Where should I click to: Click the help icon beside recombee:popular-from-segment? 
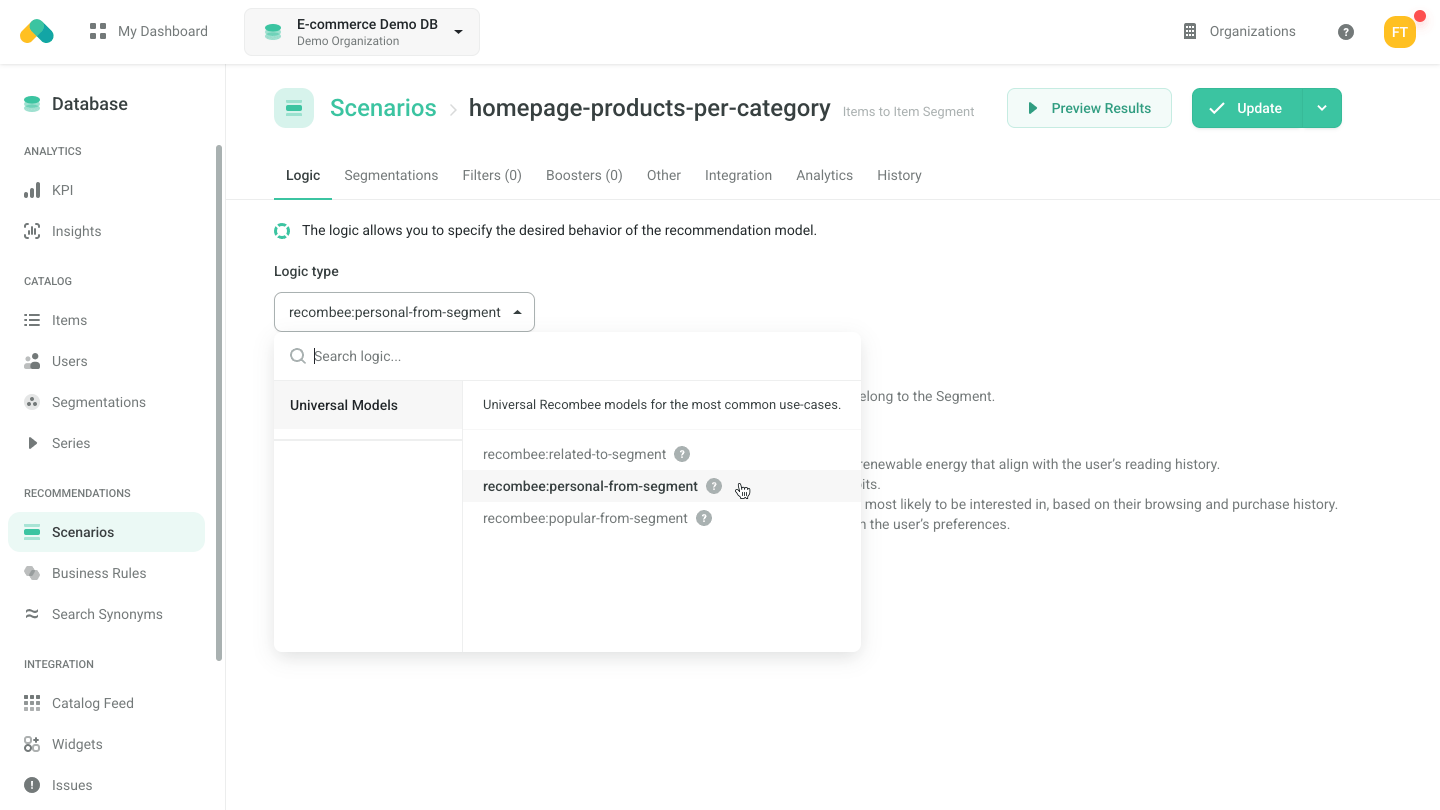pyautogui.click(x=704, y=518)
